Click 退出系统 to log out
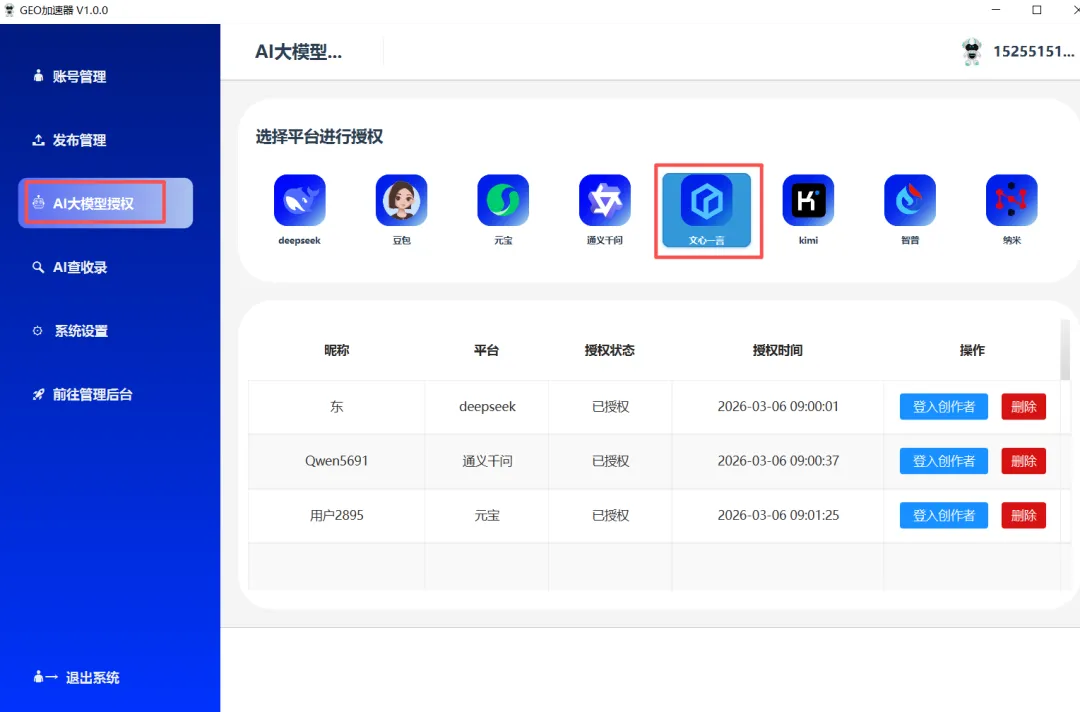Image resolution: width=1080 pixels, height=712 pixels. (x=76, y=678)
